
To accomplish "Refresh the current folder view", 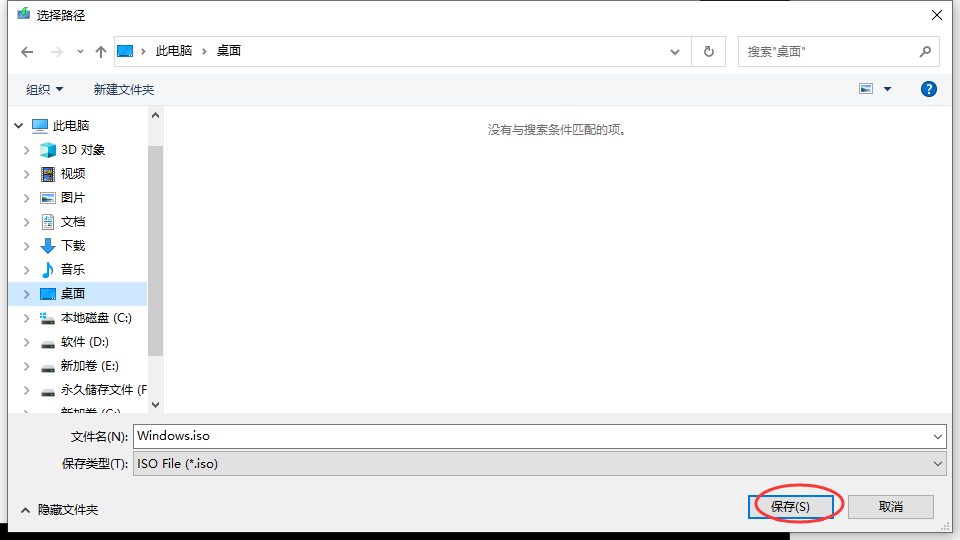I will pos(708,51).
